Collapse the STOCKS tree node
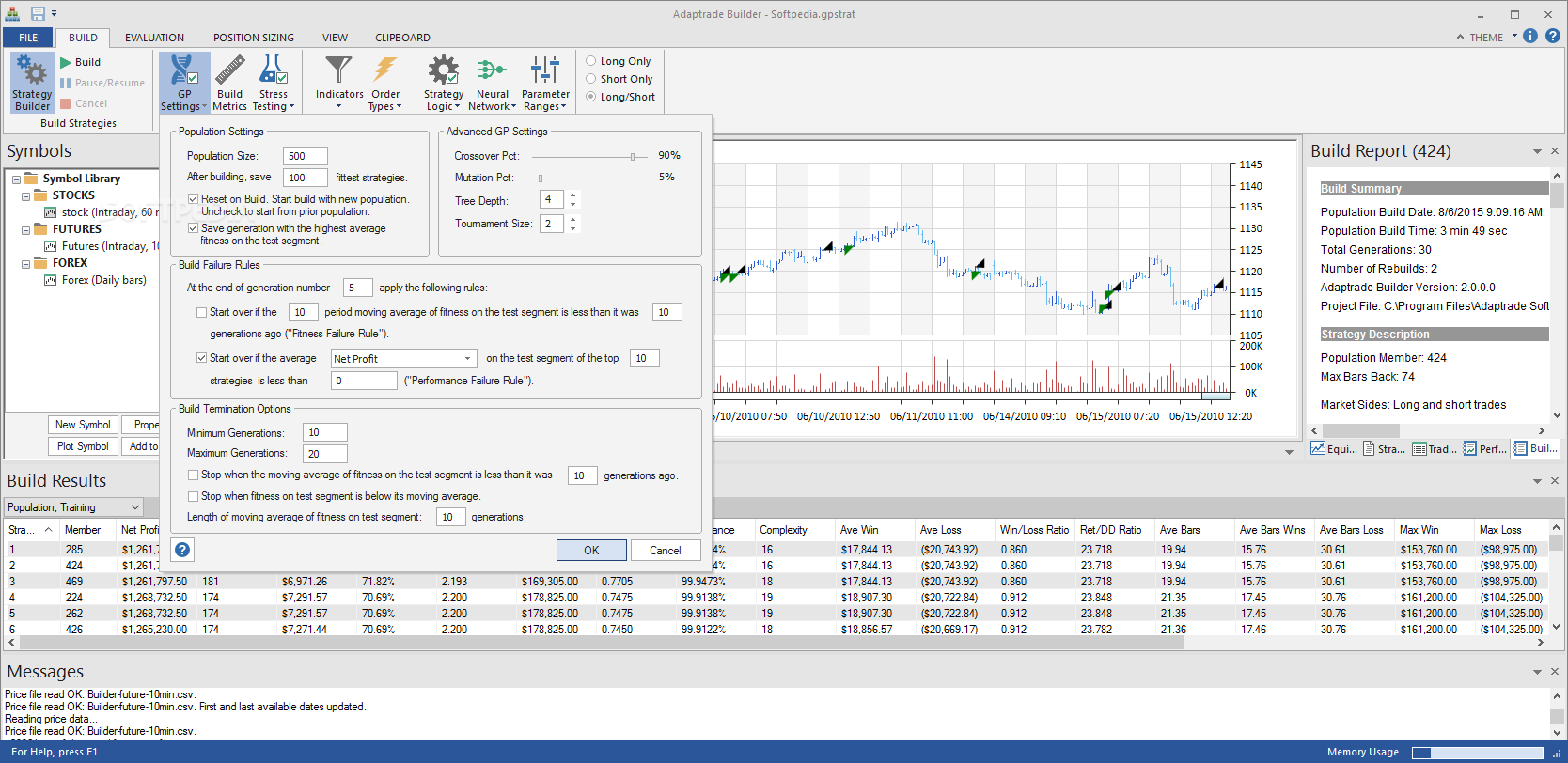The height and width of the screenshot is (763, 1568). (x=26, y=196)
